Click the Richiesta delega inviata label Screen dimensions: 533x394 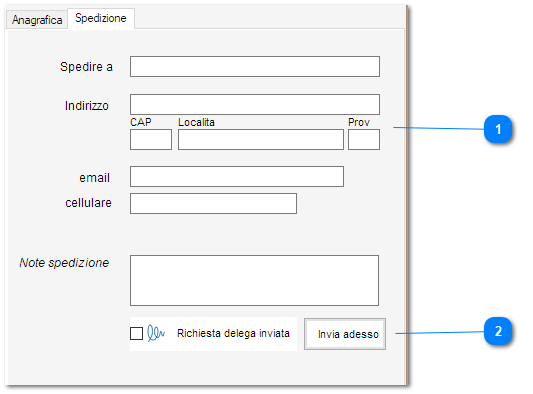coord(233,333)
